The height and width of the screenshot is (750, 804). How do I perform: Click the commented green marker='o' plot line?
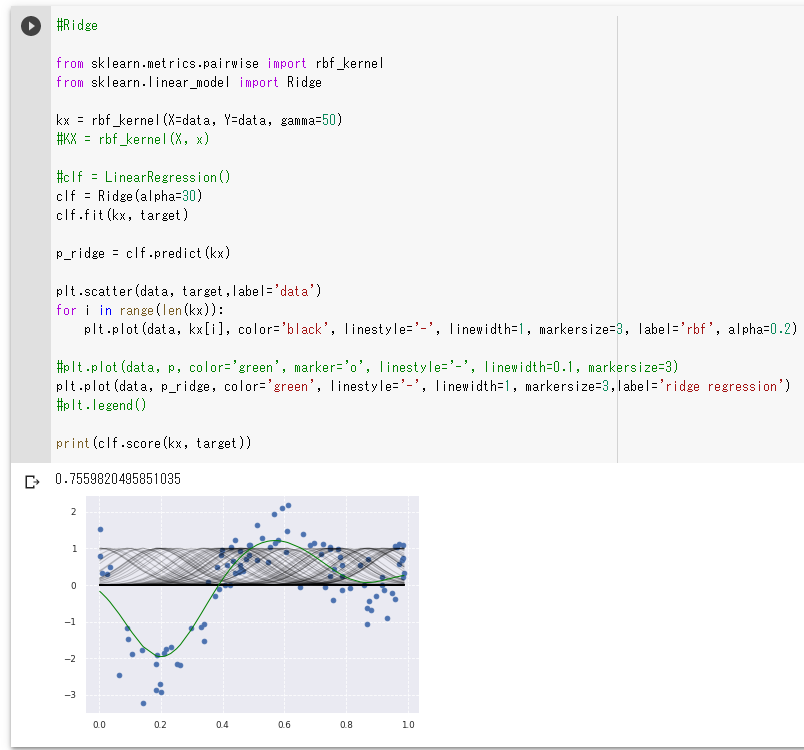point(367,367)
